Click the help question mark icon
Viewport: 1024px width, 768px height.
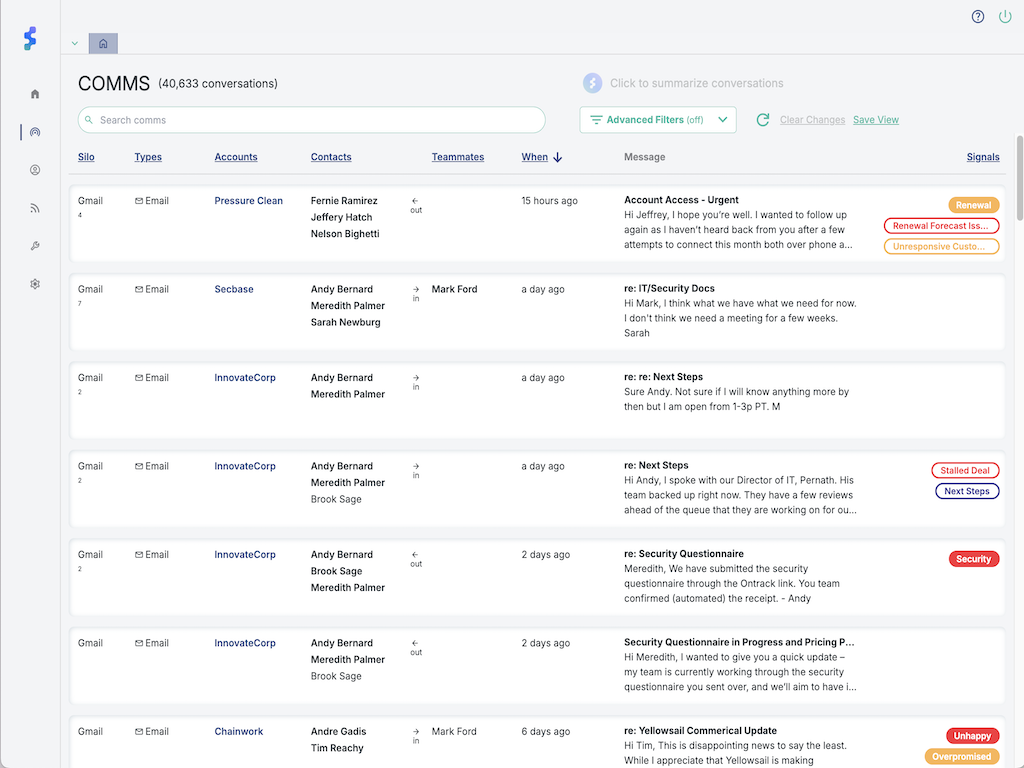(978, 17)
